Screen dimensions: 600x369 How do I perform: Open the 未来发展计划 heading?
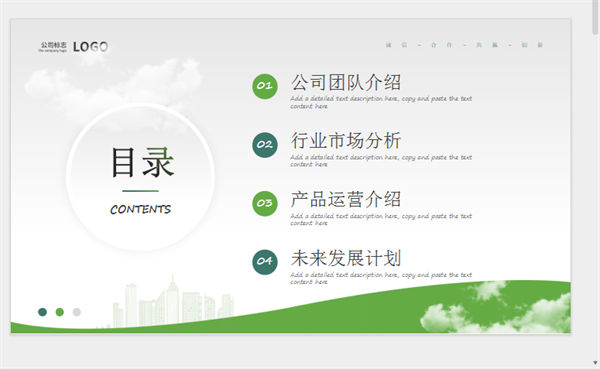346,258
